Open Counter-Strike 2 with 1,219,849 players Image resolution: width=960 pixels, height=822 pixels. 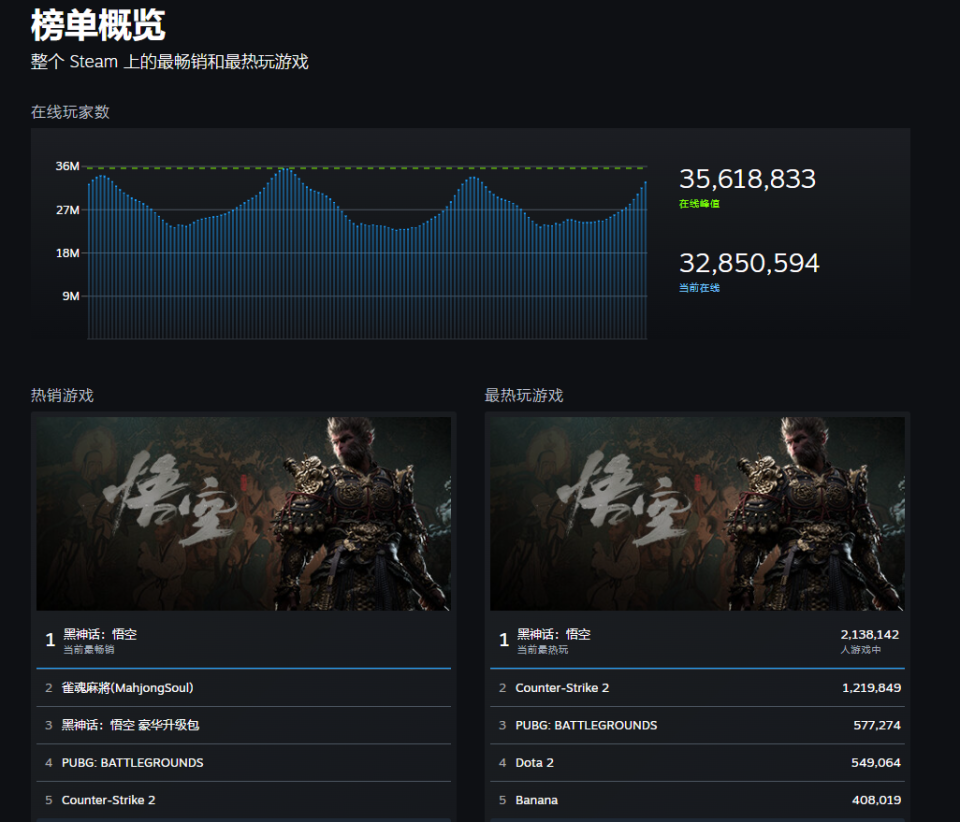697,688
